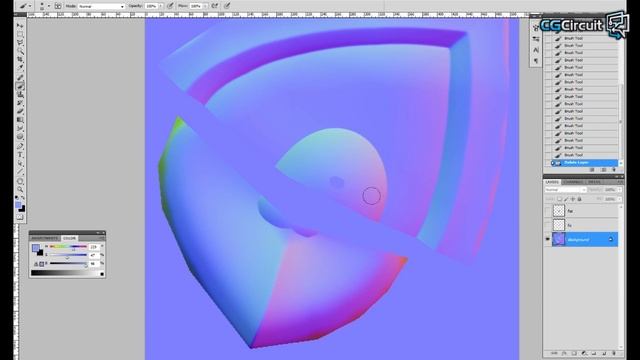Create a new layer
Screen dimensions: 640x360
[604, 353]
